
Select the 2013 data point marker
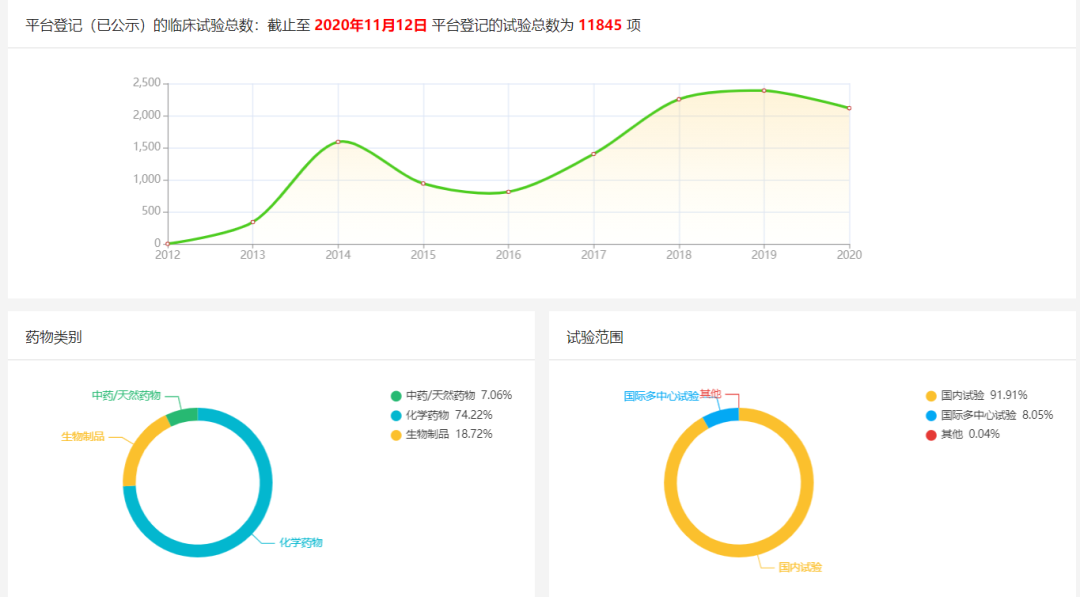coord(253,222)
